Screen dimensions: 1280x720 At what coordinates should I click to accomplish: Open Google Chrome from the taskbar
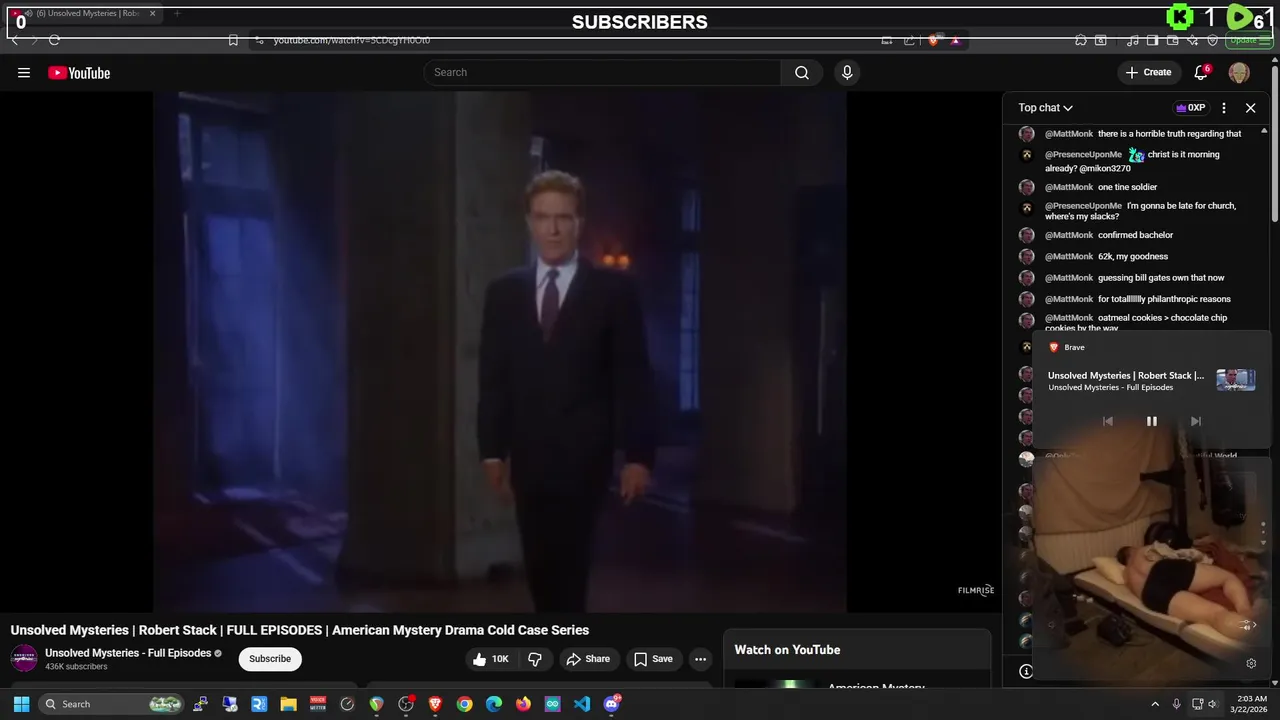(x=464, y=704)
